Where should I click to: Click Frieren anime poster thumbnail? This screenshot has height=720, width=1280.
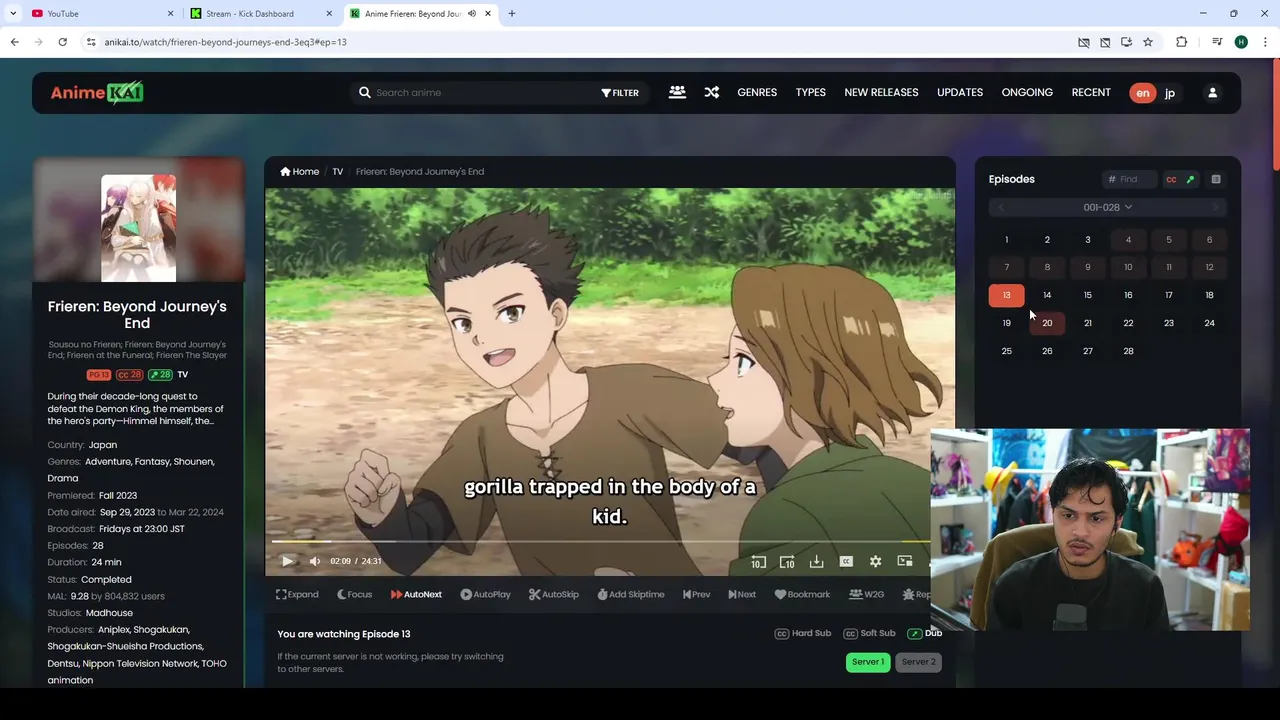138,228
